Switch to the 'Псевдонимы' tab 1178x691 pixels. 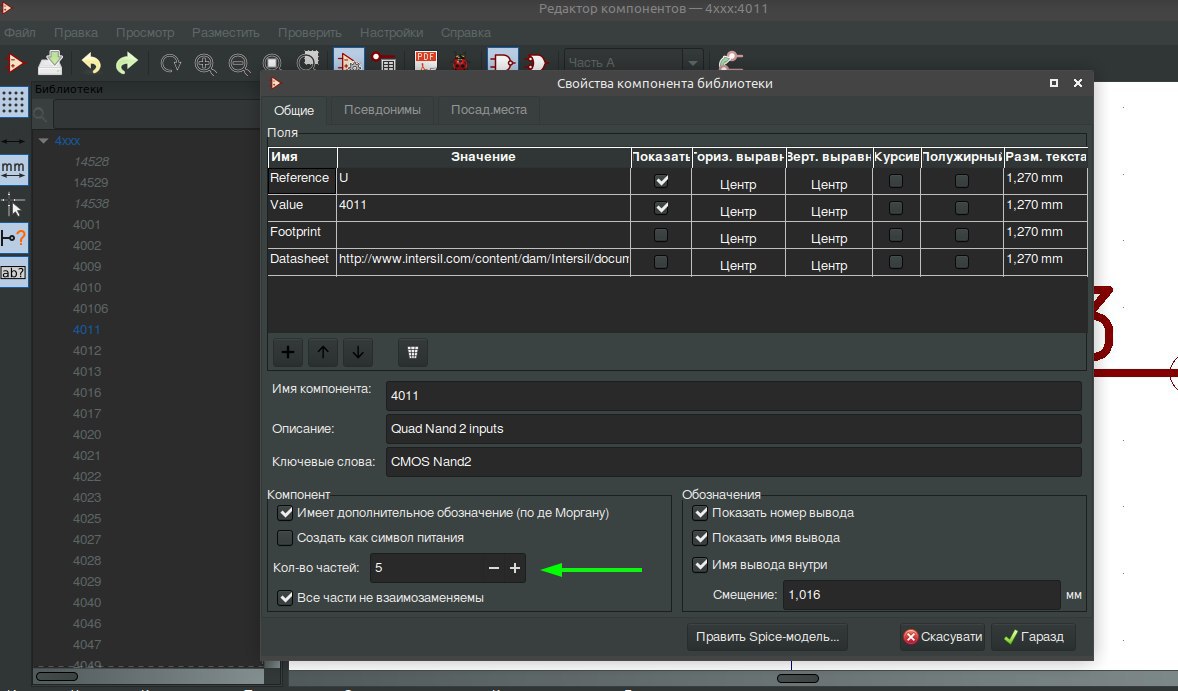(x=381, y=110)
